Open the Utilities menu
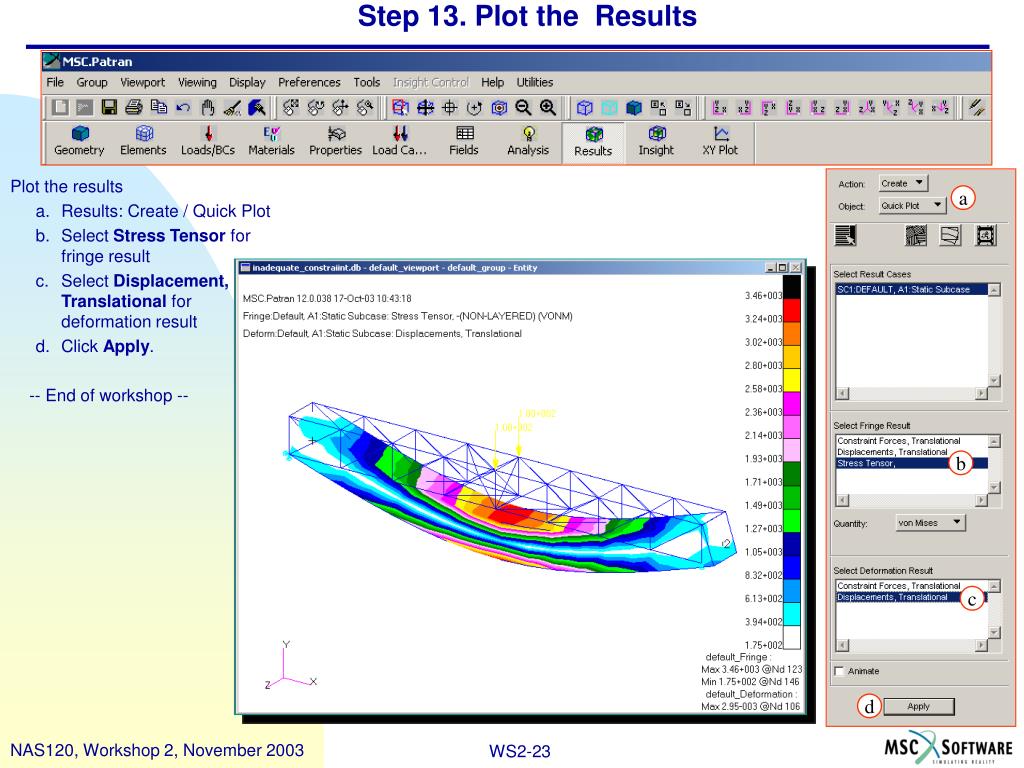Screen dimensions: 1024x768 coord(535,82)
